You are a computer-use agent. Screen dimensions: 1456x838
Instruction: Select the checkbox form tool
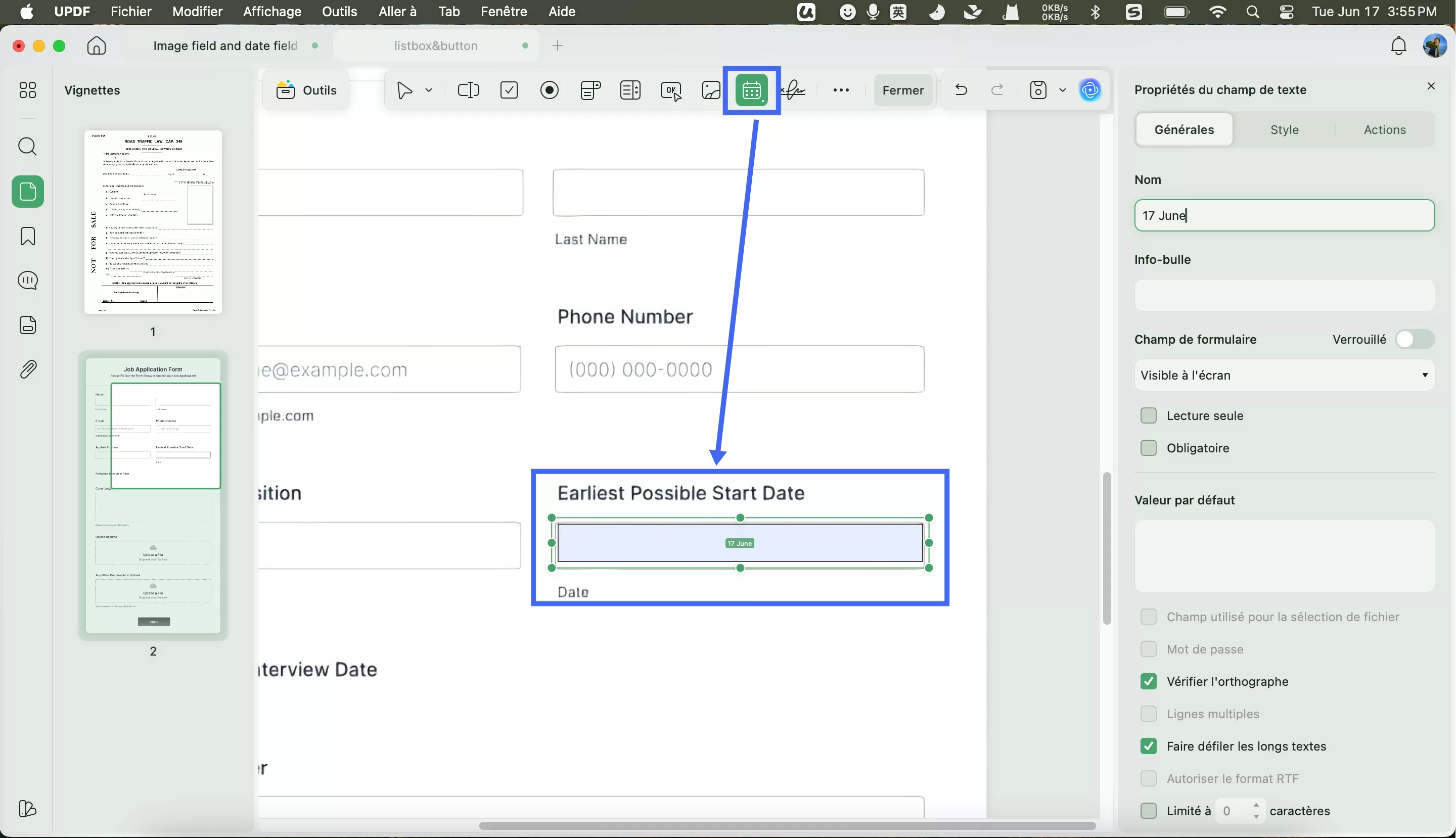click(509, 90)
